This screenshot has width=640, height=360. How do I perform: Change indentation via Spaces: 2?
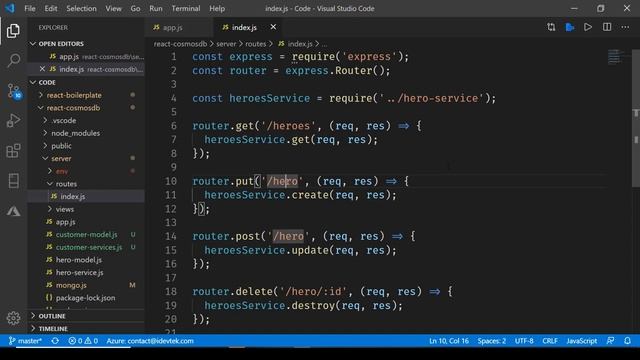491,341
